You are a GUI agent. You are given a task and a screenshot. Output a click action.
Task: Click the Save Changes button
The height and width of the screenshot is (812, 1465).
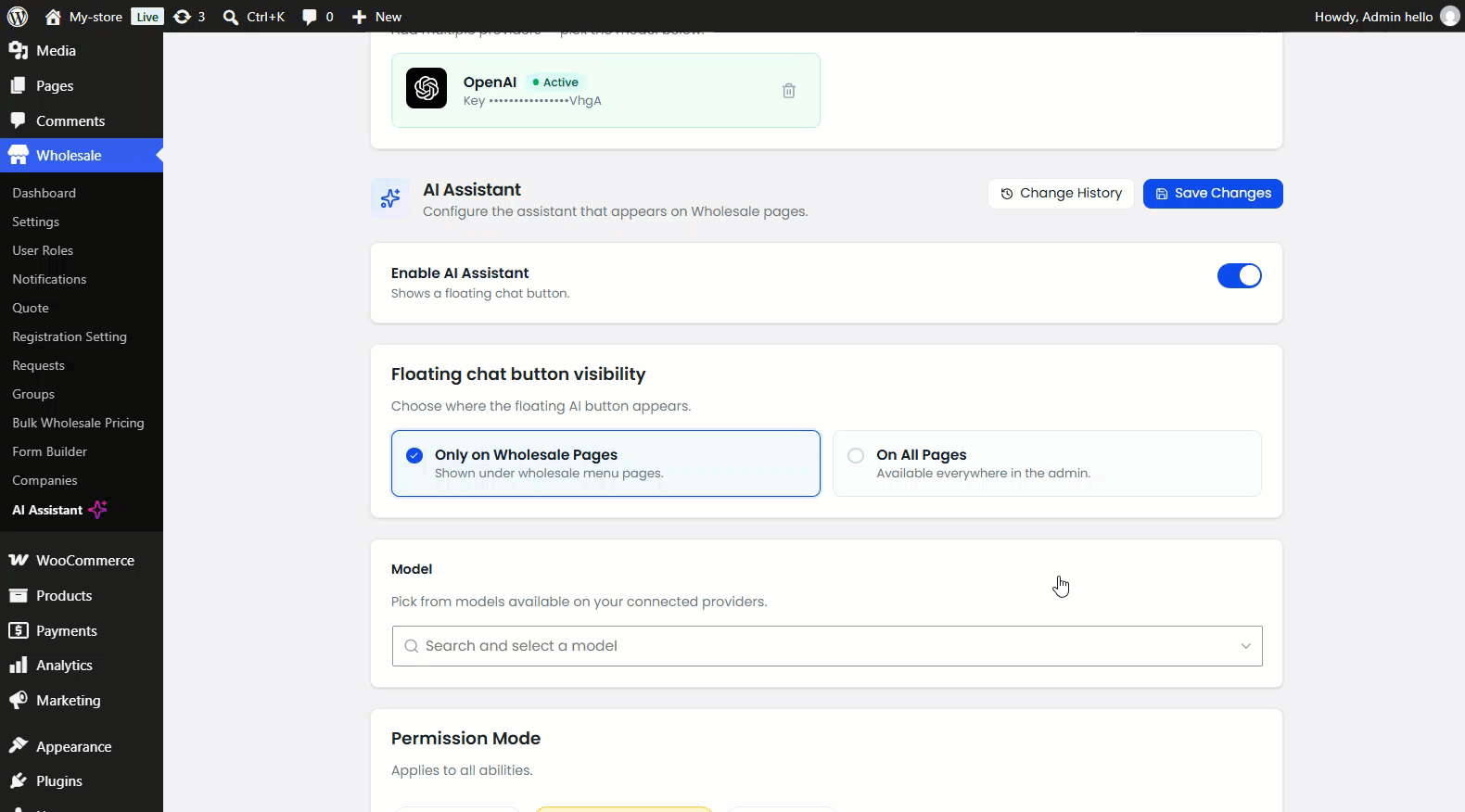click(x=1213, y=194)
